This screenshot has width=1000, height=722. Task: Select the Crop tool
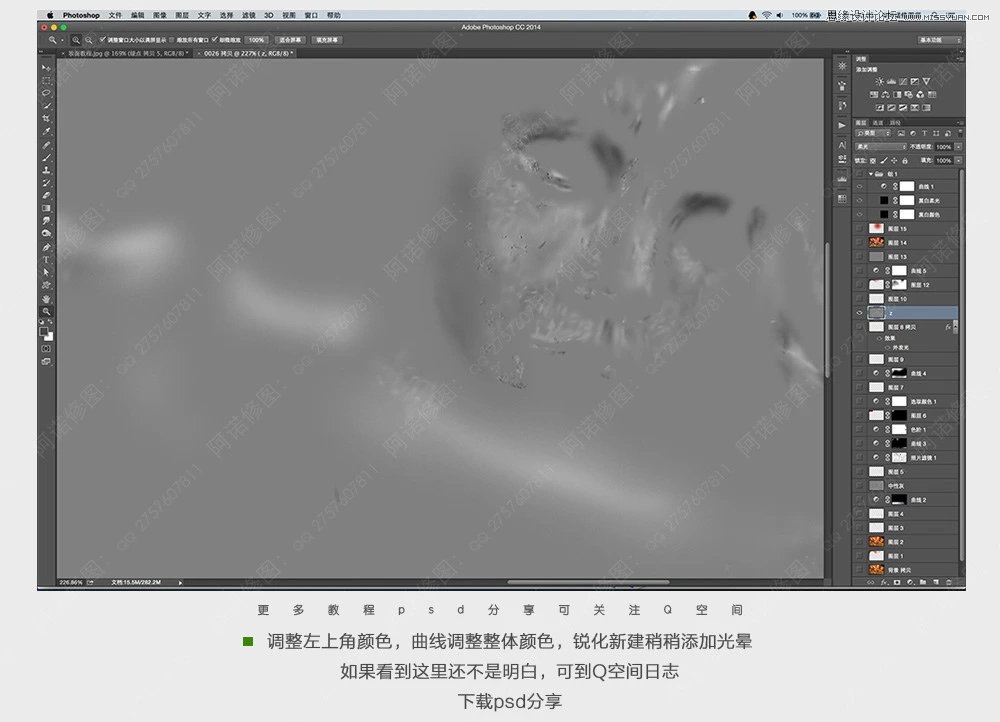[x=46, y=119]
